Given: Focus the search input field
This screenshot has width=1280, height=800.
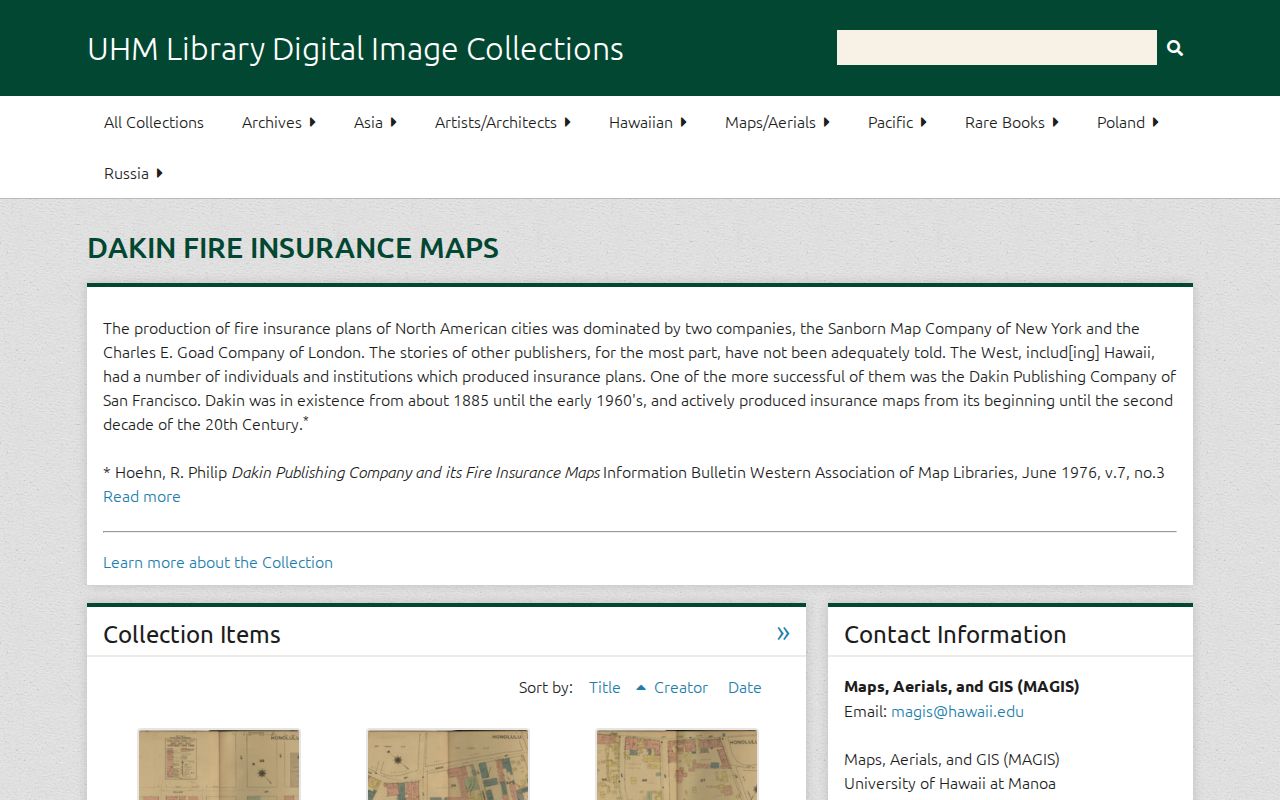Looking at the screenshot, I should [x=997, y=48].
